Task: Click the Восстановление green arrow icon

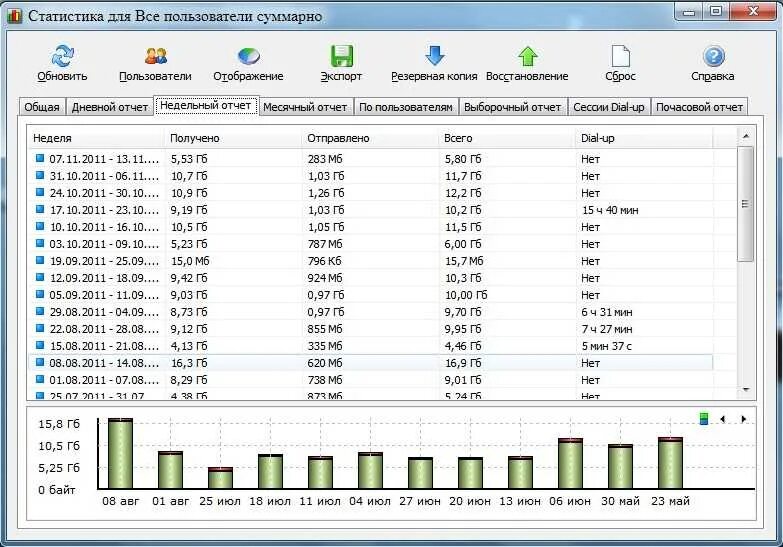Action: 527,56
